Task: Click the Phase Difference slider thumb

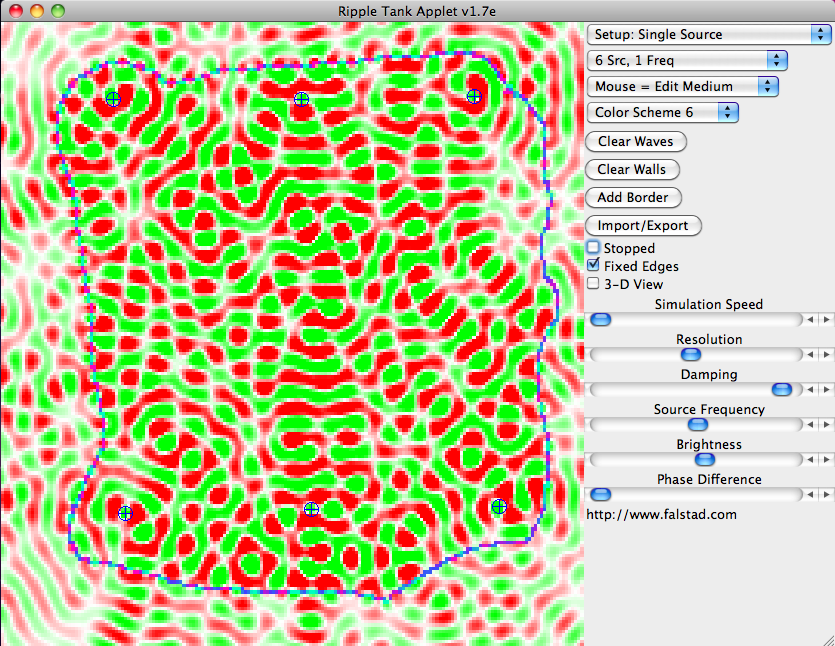Action: tap(601, 495)
